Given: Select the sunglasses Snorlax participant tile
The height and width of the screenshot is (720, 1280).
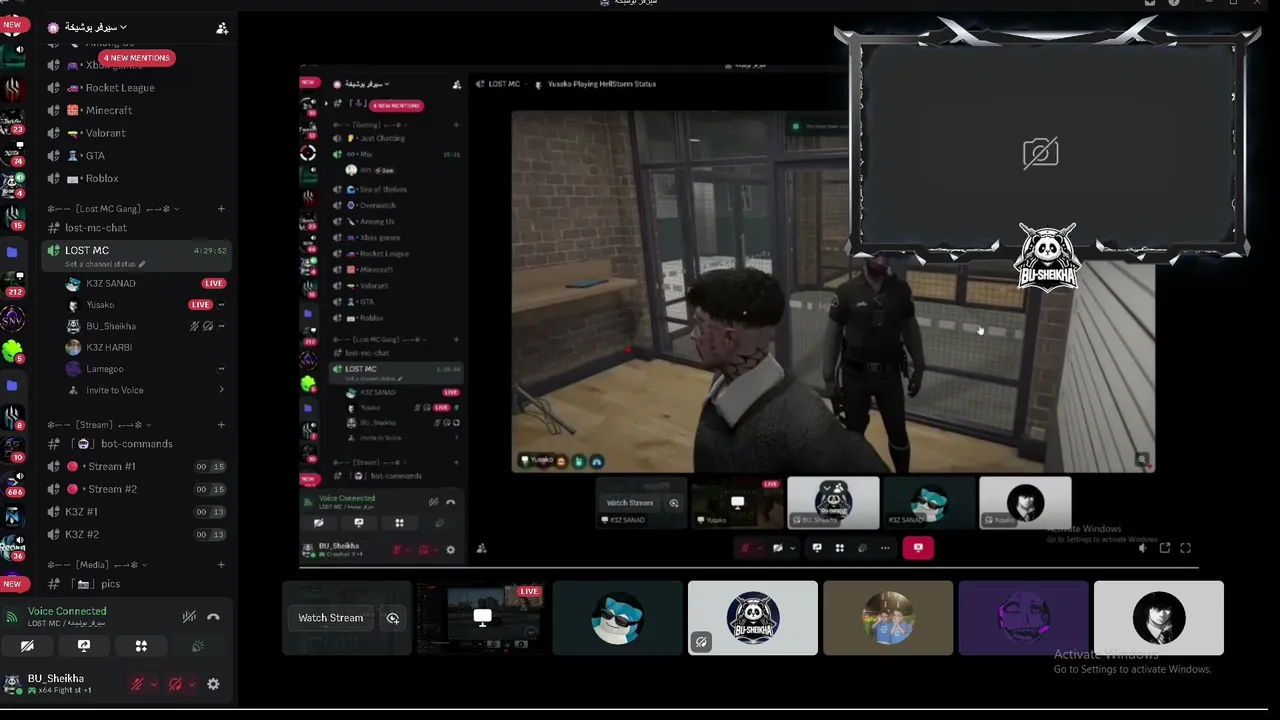Looking at the screenshot, I should 617,618.
